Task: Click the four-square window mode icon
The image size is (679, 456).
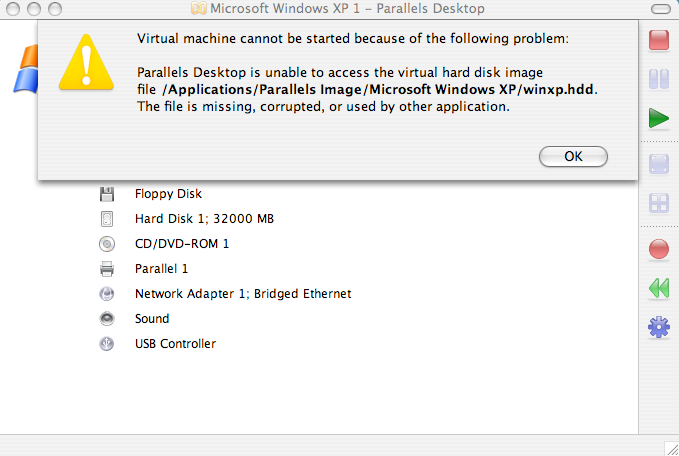Action: pos(659,203)
